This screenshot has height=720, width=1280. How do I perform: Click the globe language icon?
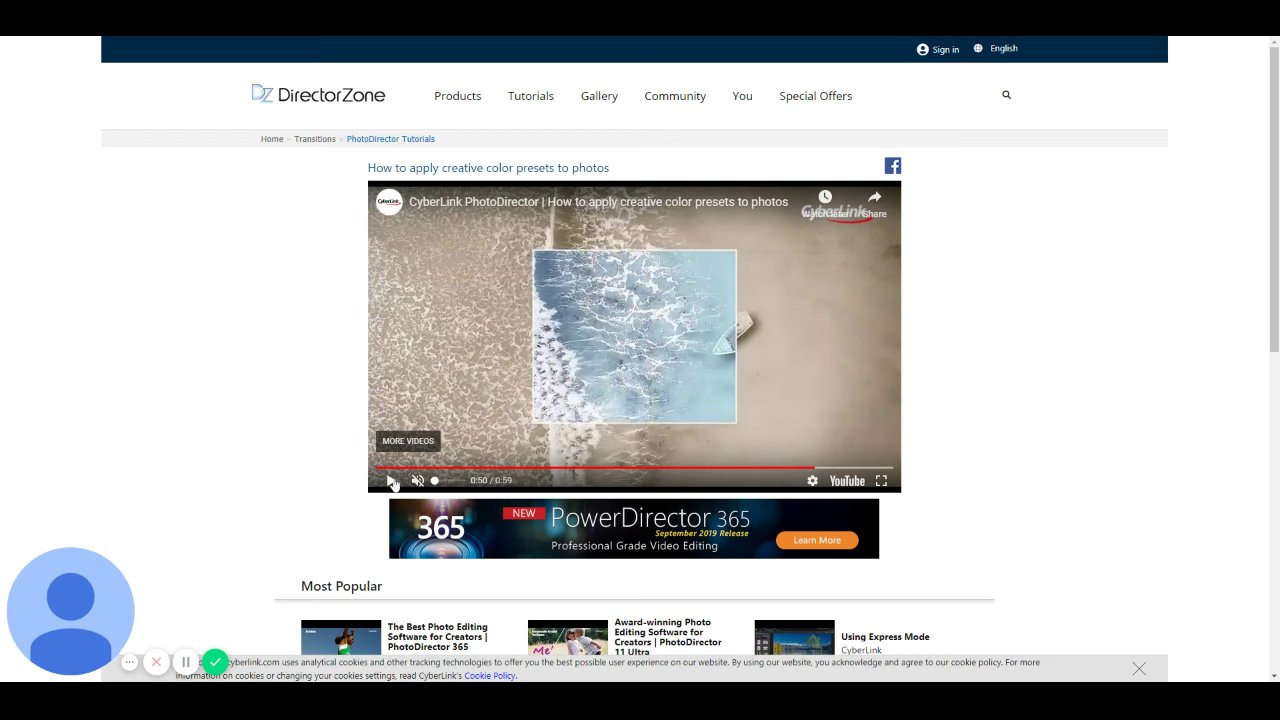[978, 48]
